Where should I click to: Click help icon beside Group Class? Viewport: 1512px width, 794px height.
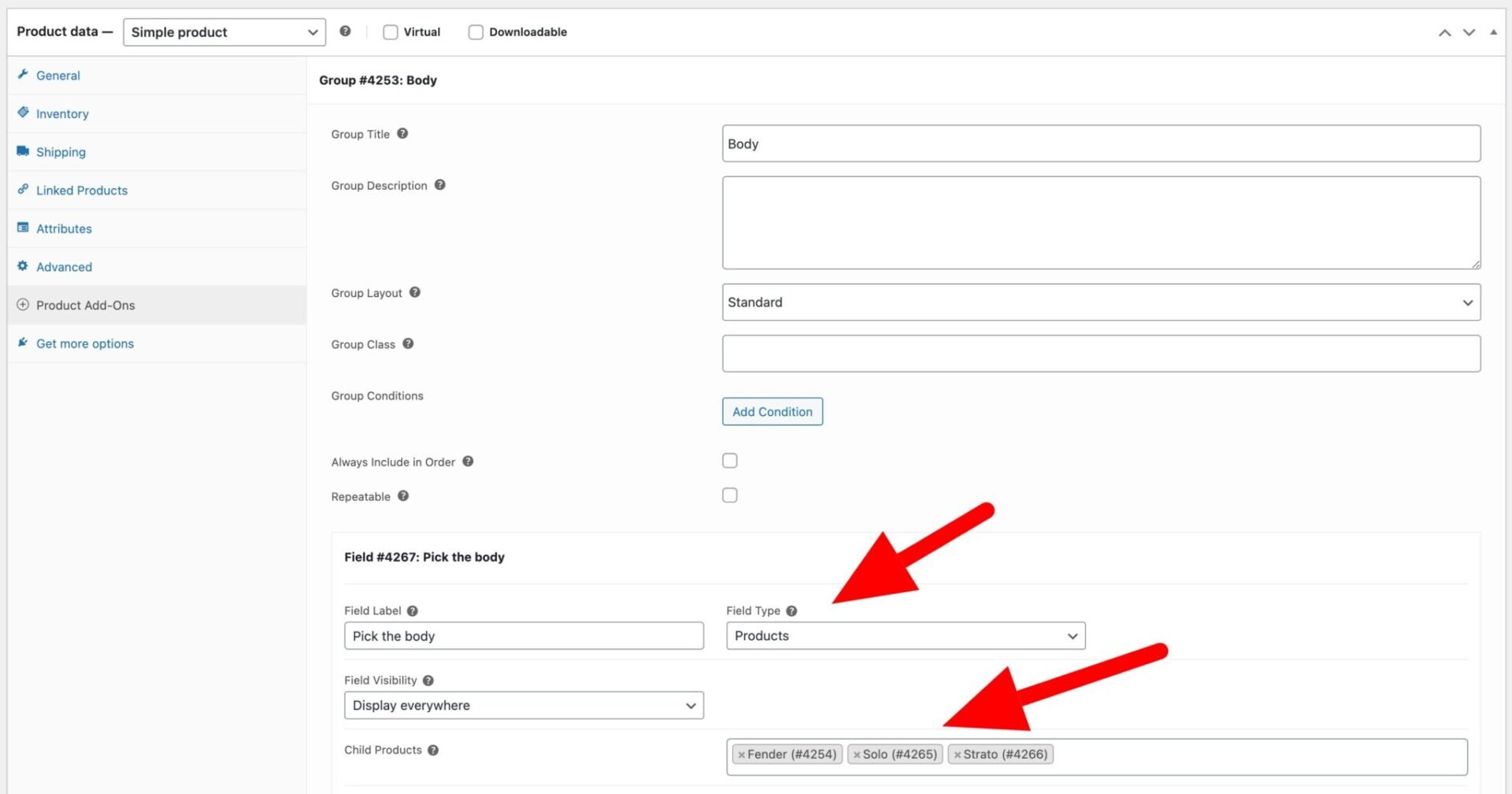(408, 343)
